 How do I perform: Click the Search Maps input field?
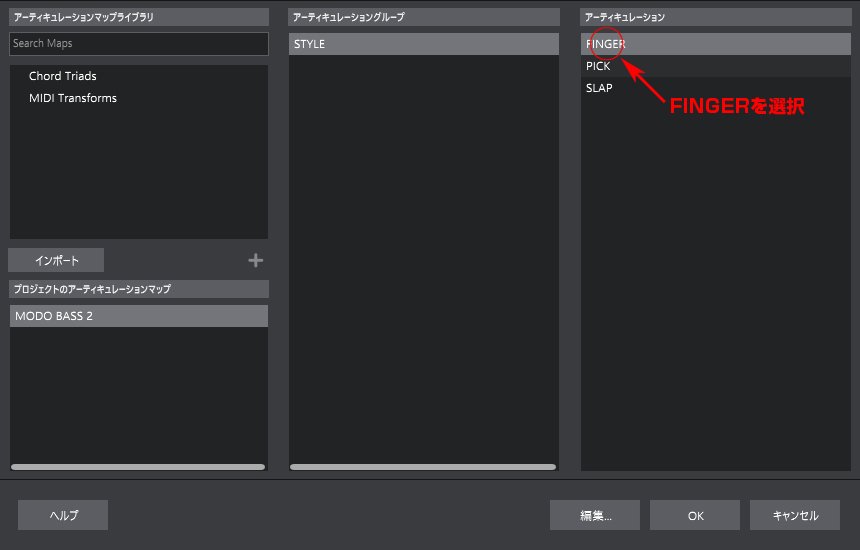click(x=139, y=43)
